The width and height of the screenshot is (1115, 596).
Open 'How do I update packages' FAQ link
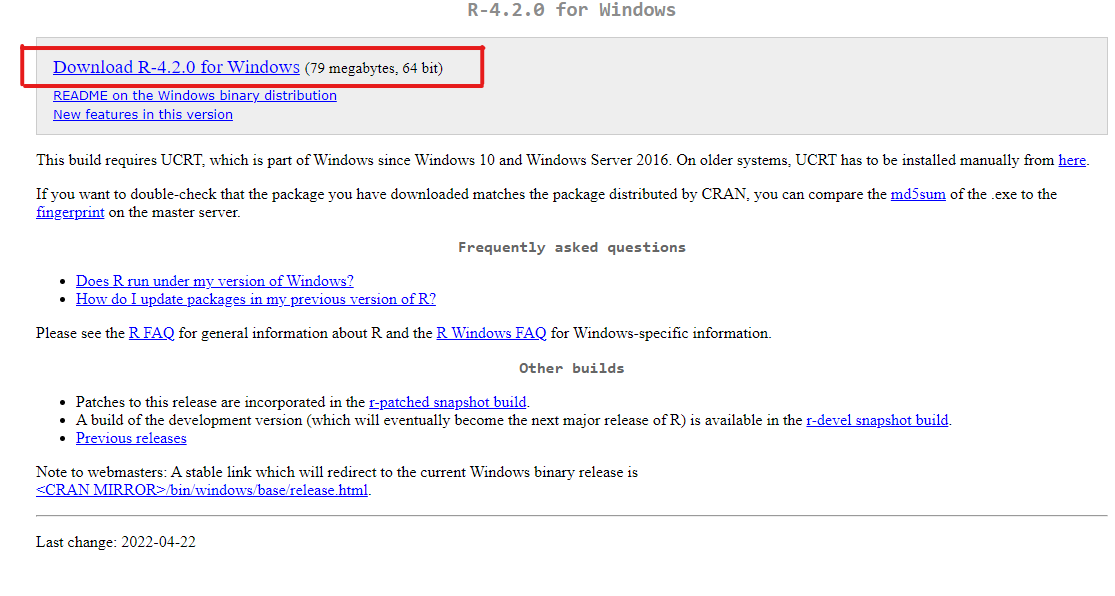(255, 299)
